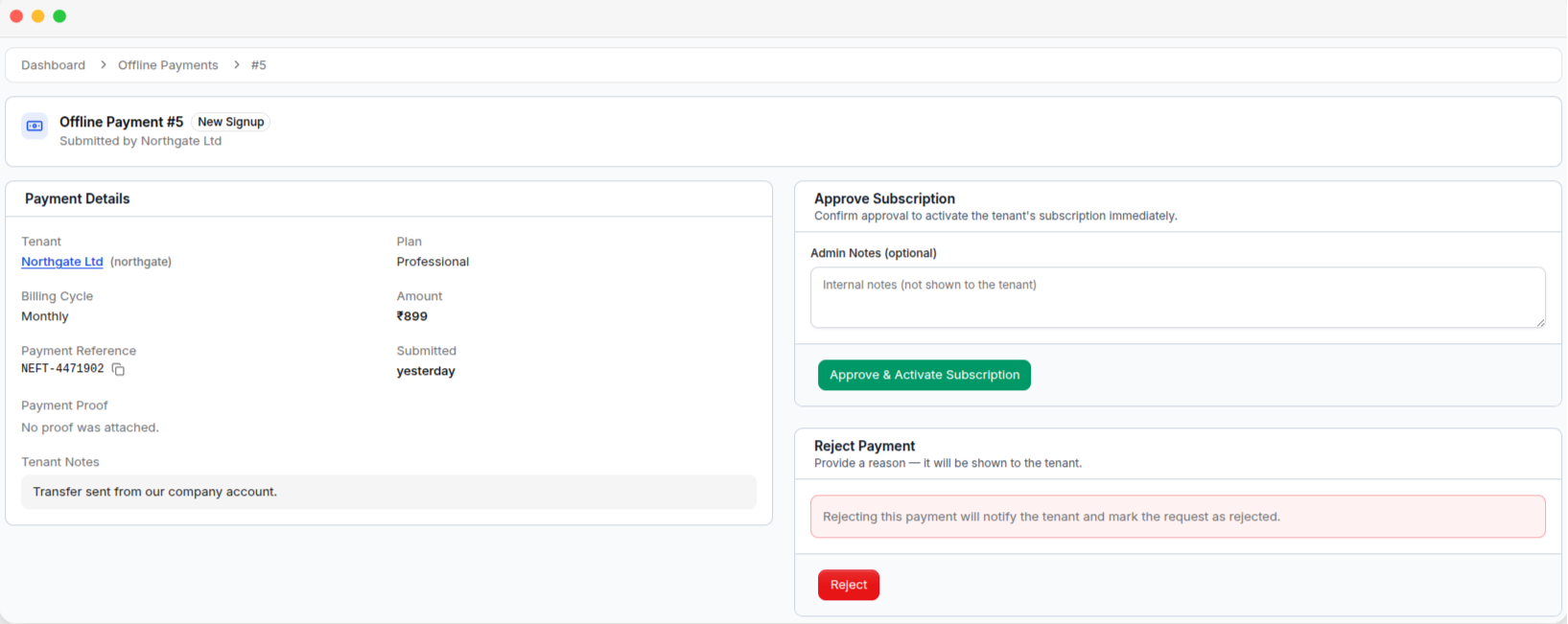The width and height of the screenshot is (1568, 624).
Task: Click the 'Payment Details' heading
Action: click(77, 198)
